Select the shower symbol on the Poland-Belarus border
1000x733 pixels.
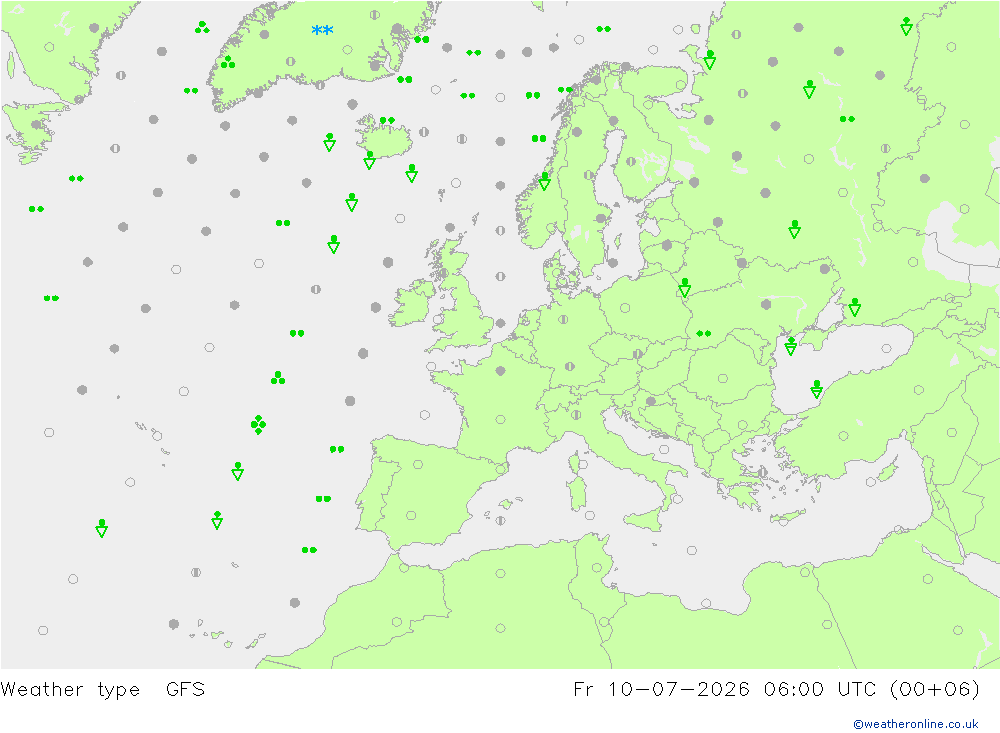point(684,287)
